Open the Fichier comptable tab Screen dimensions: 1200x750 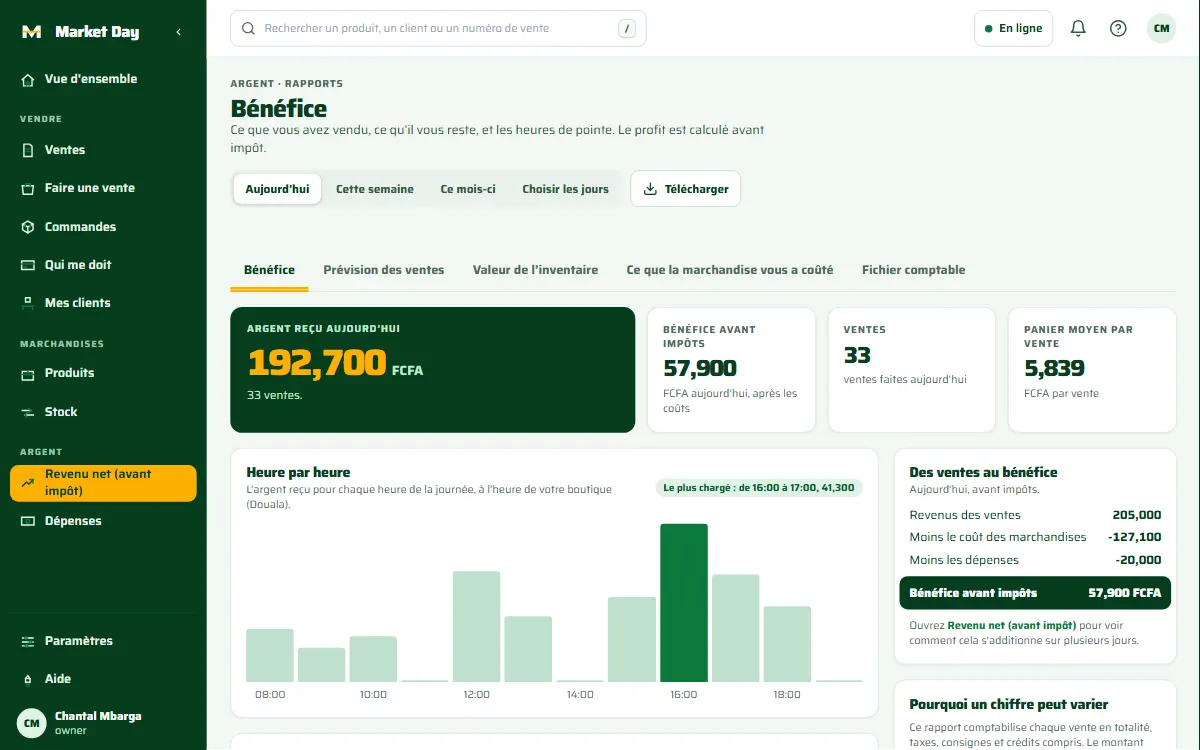914,270
